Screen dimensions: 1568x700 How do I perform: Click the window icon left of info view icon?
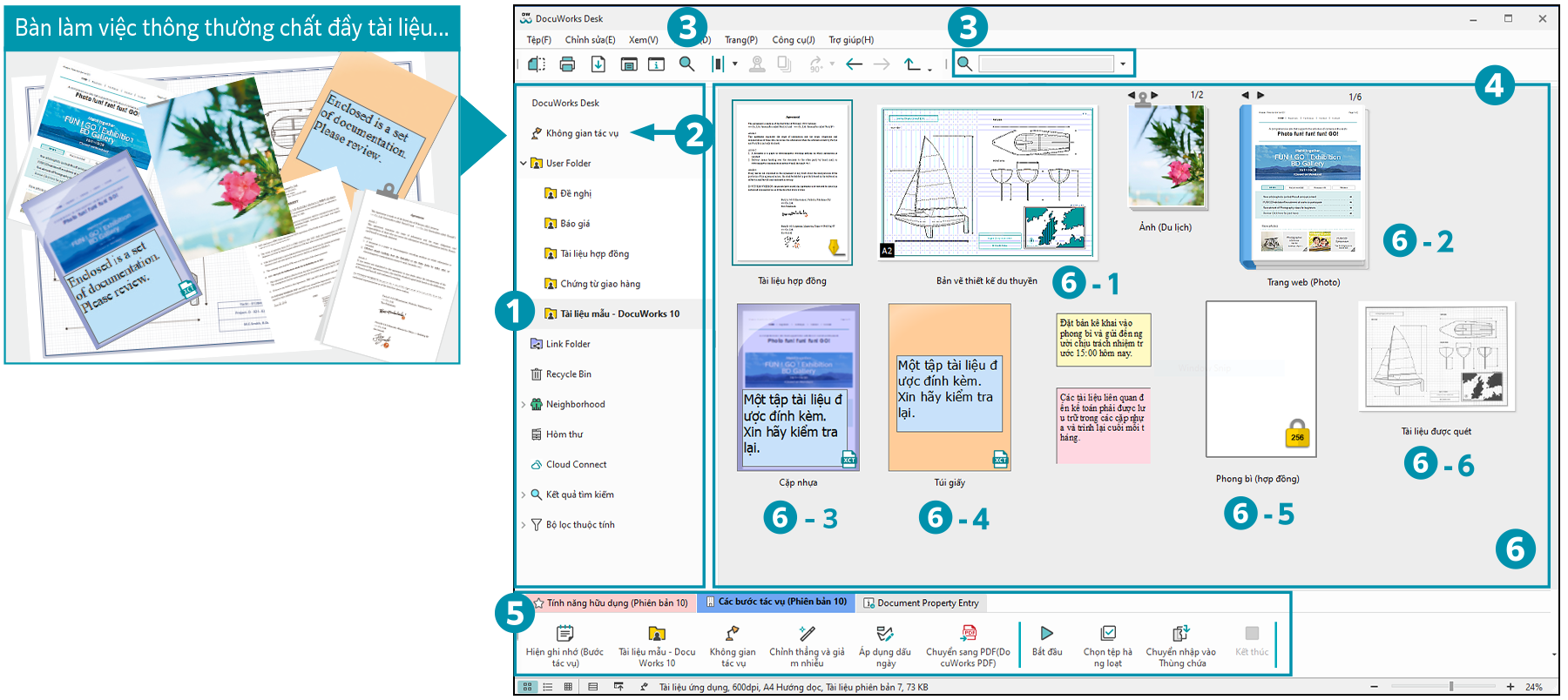(628, 64)
